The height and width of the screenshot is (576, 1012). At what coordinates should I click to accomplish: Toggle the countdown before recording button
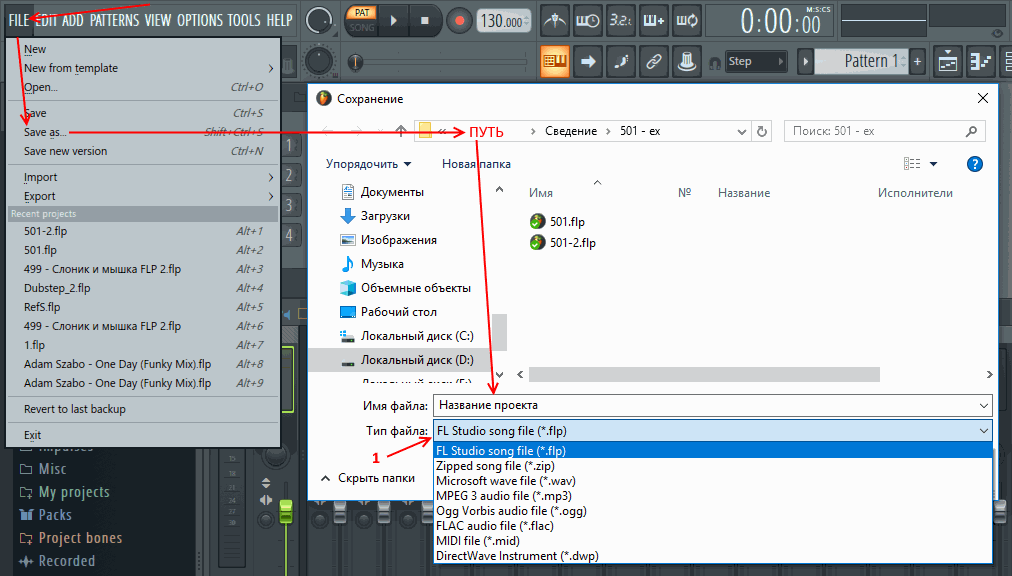pos(622,20)
